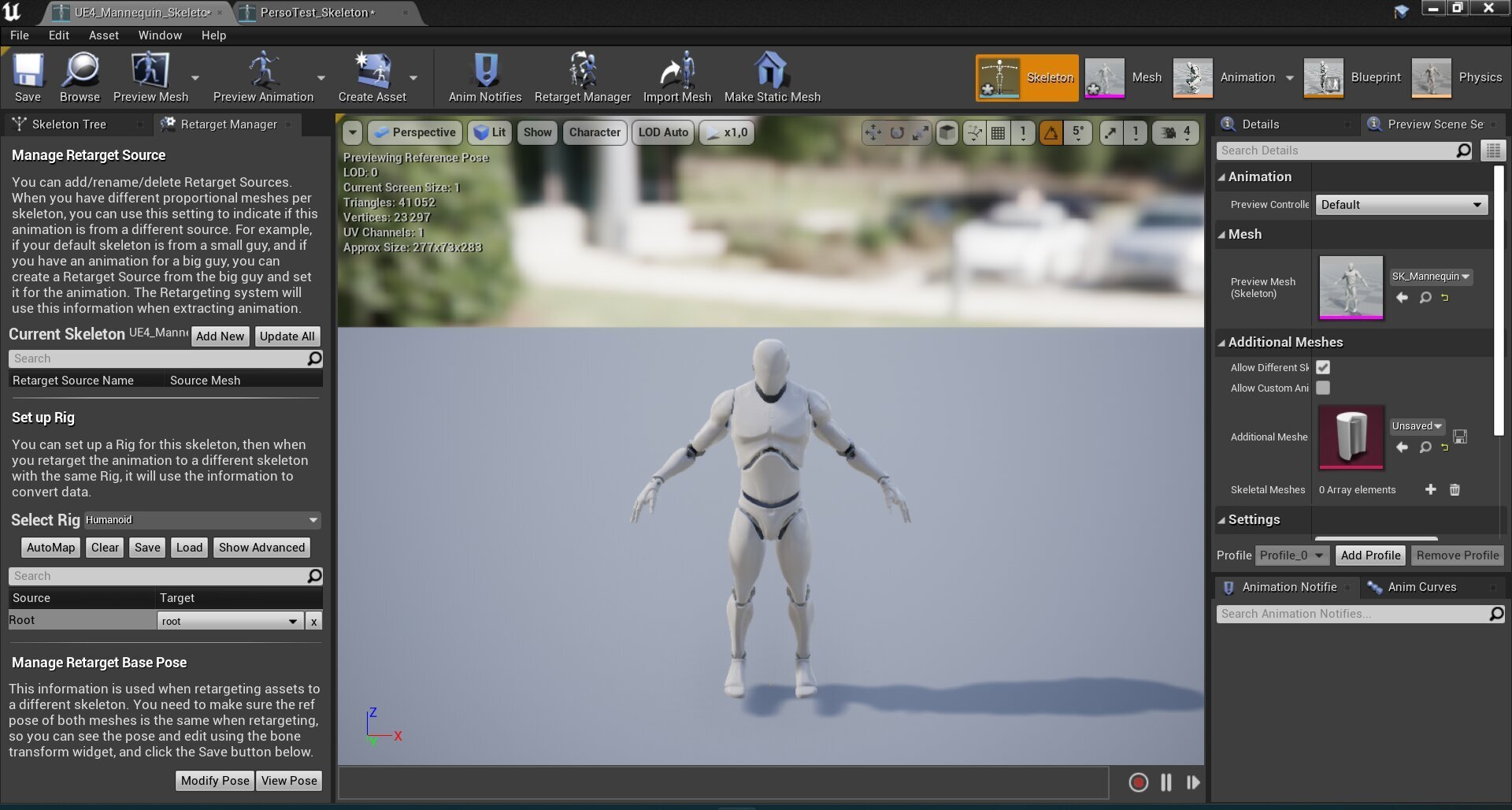Click the Update All button
The height and width of the screenshot is (810, 1512).
pyautogui.click(x=287, y=336)
